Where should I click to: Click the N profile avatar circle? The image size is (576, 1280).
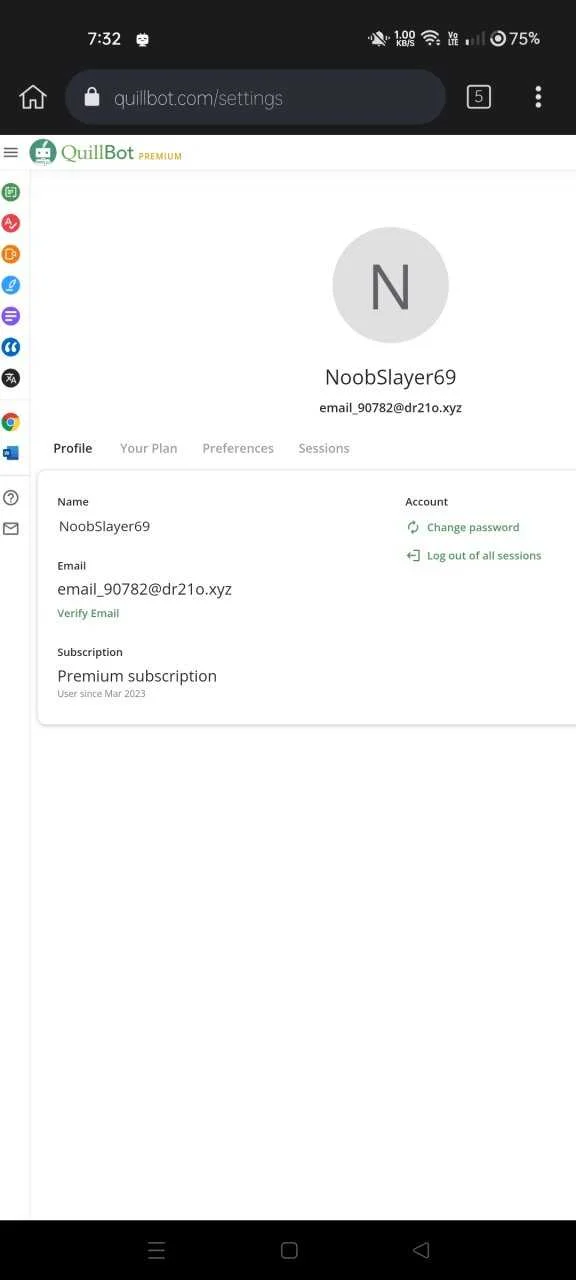(390, 285)
